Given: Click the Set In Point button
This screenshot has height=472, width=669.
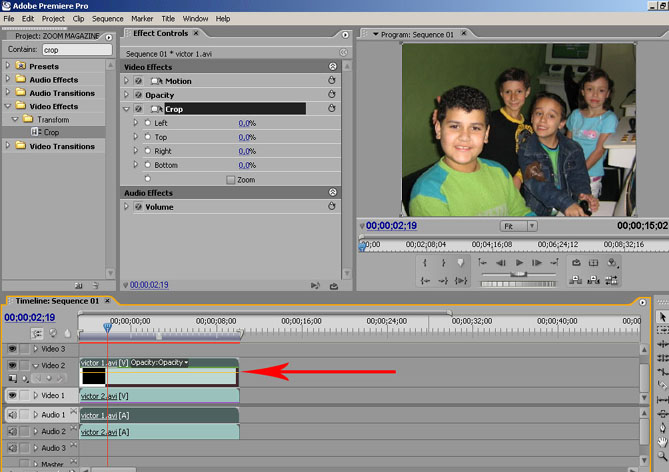Looking at the screenshot, I should tap(425, 263).
